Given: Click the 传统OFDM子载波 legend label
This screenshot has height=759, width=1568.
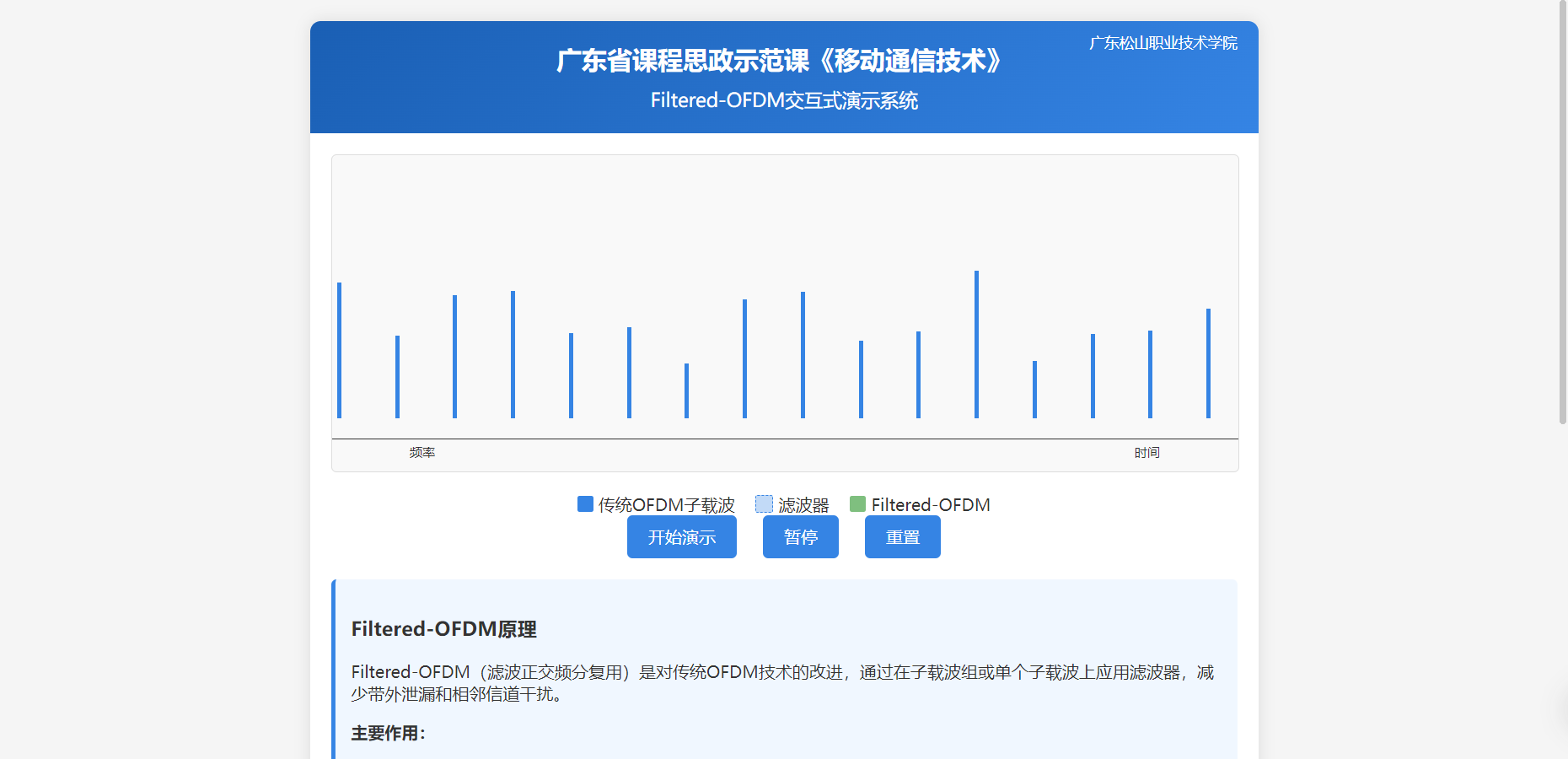Looking at the screenshot, I should tap(666, 505).
